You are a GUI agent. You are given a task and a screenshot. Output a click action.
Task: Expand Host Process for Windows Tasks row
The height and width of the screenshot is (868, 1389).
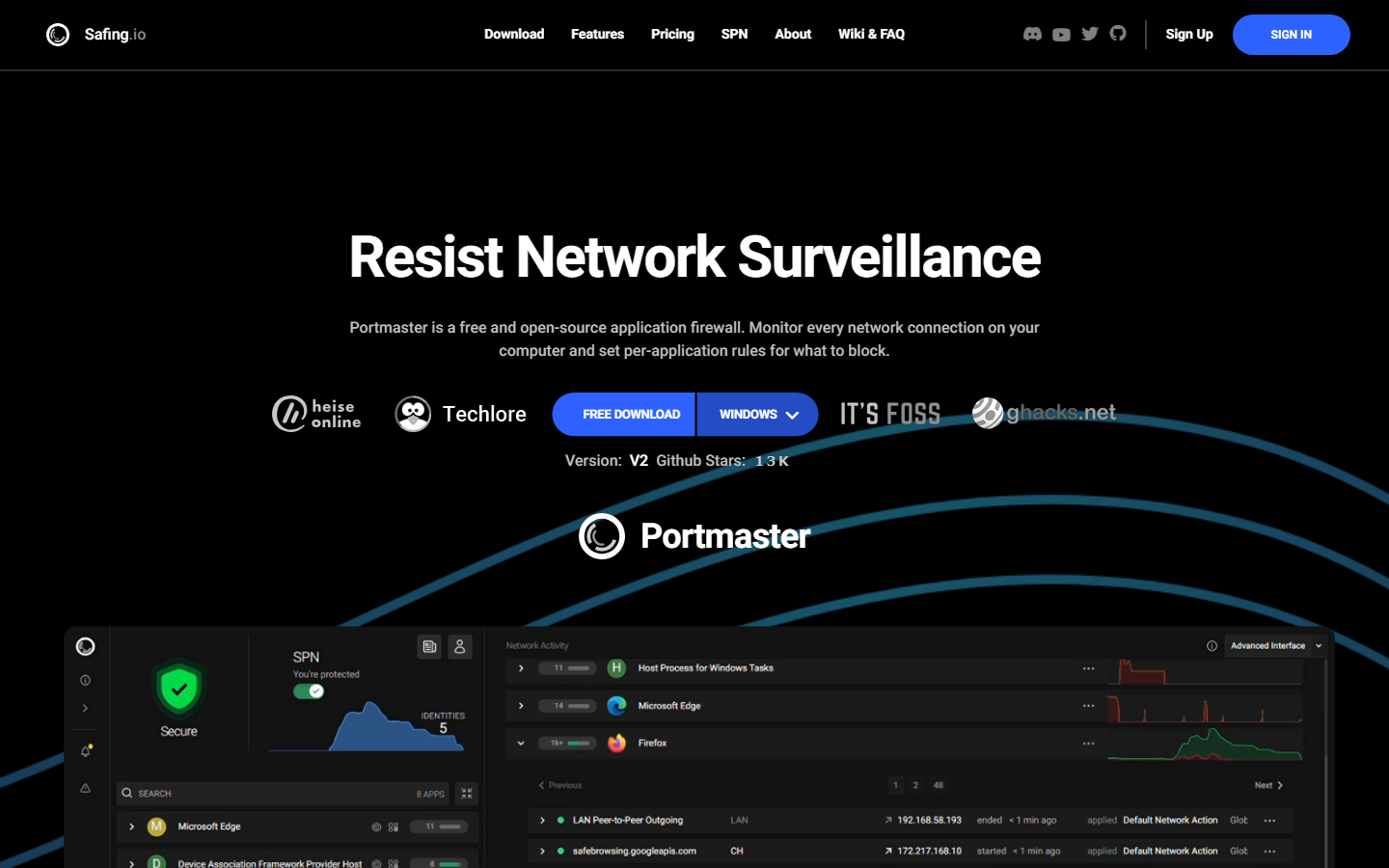521,668
